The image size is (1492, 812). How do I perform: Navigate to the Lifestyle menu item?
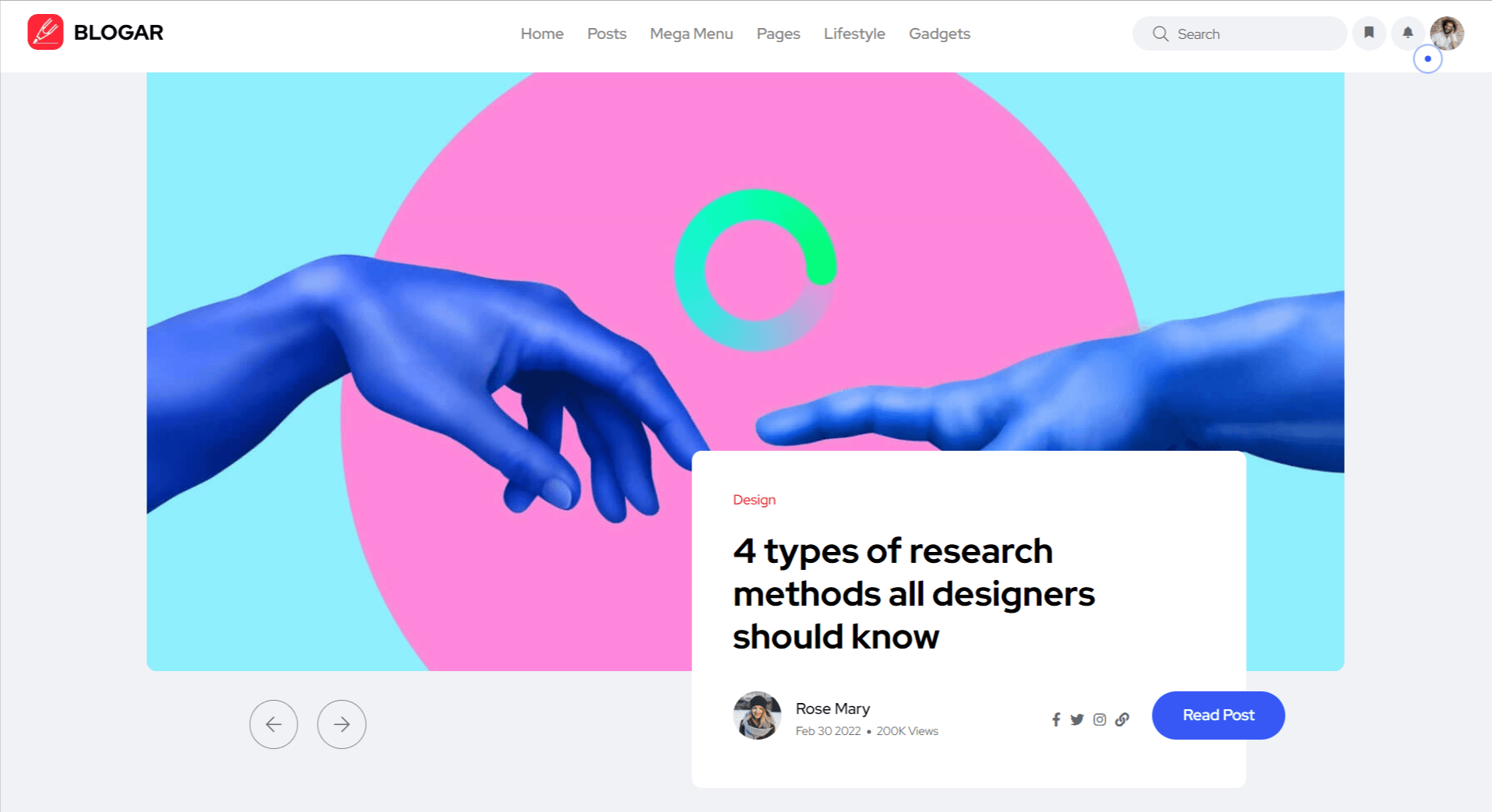pyautogui.click(x=854, y=33)
